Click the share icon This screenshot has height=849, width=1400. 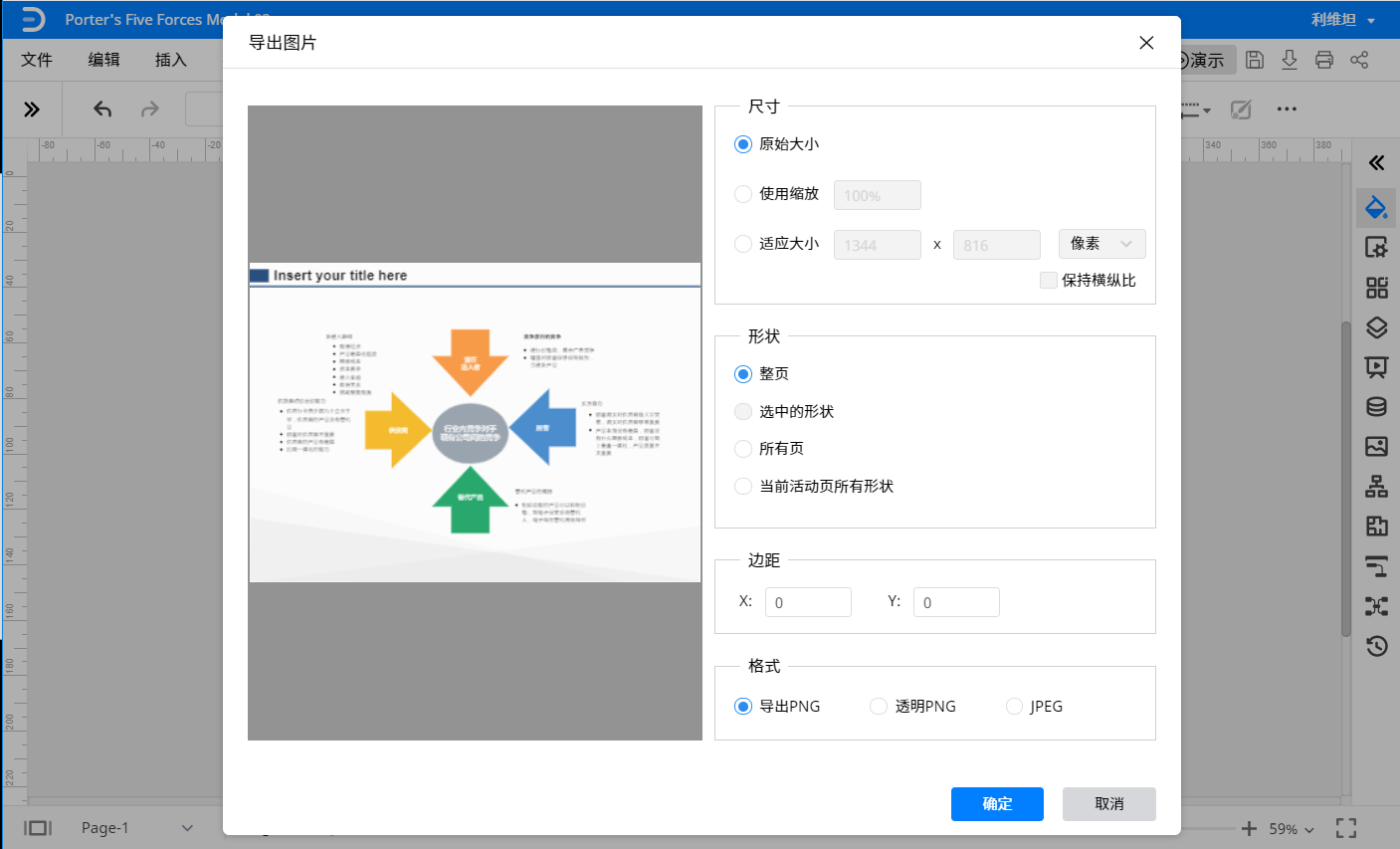1359,60
